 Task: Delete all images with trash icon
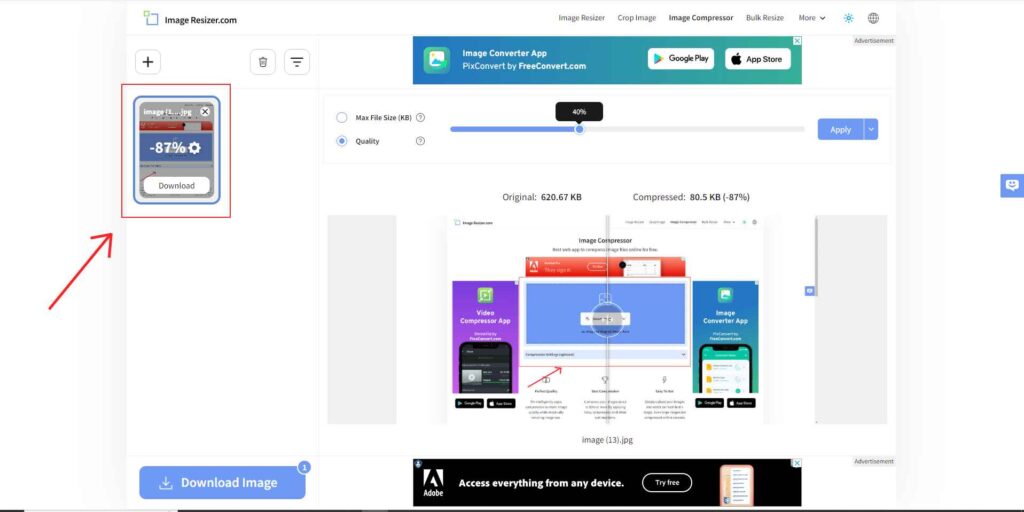pos(263,62)
